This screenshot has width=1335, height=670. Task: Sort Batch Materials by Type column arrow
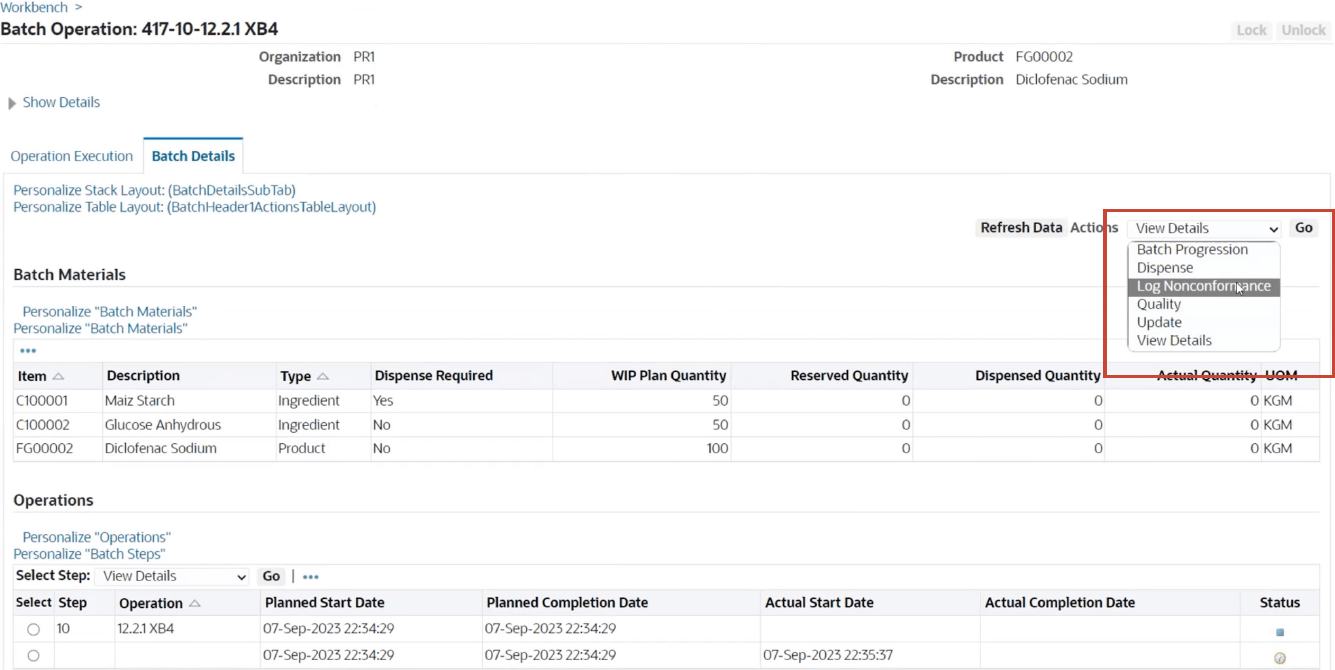[x=322, y=376]
